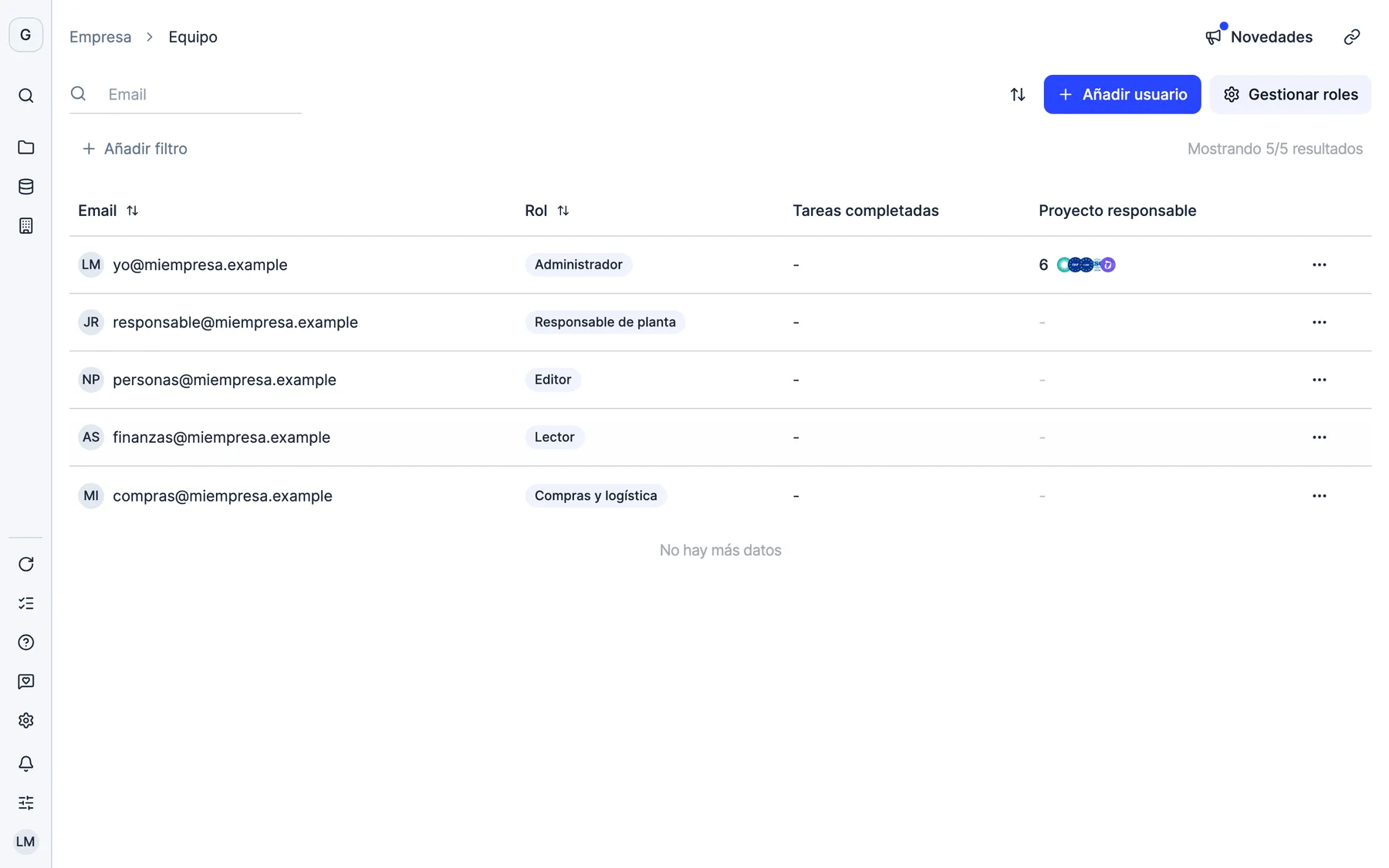This screenshot has width=1389, height=868.
Task: Click the Proyecto responsable column header
Action: click(1117, 211)
